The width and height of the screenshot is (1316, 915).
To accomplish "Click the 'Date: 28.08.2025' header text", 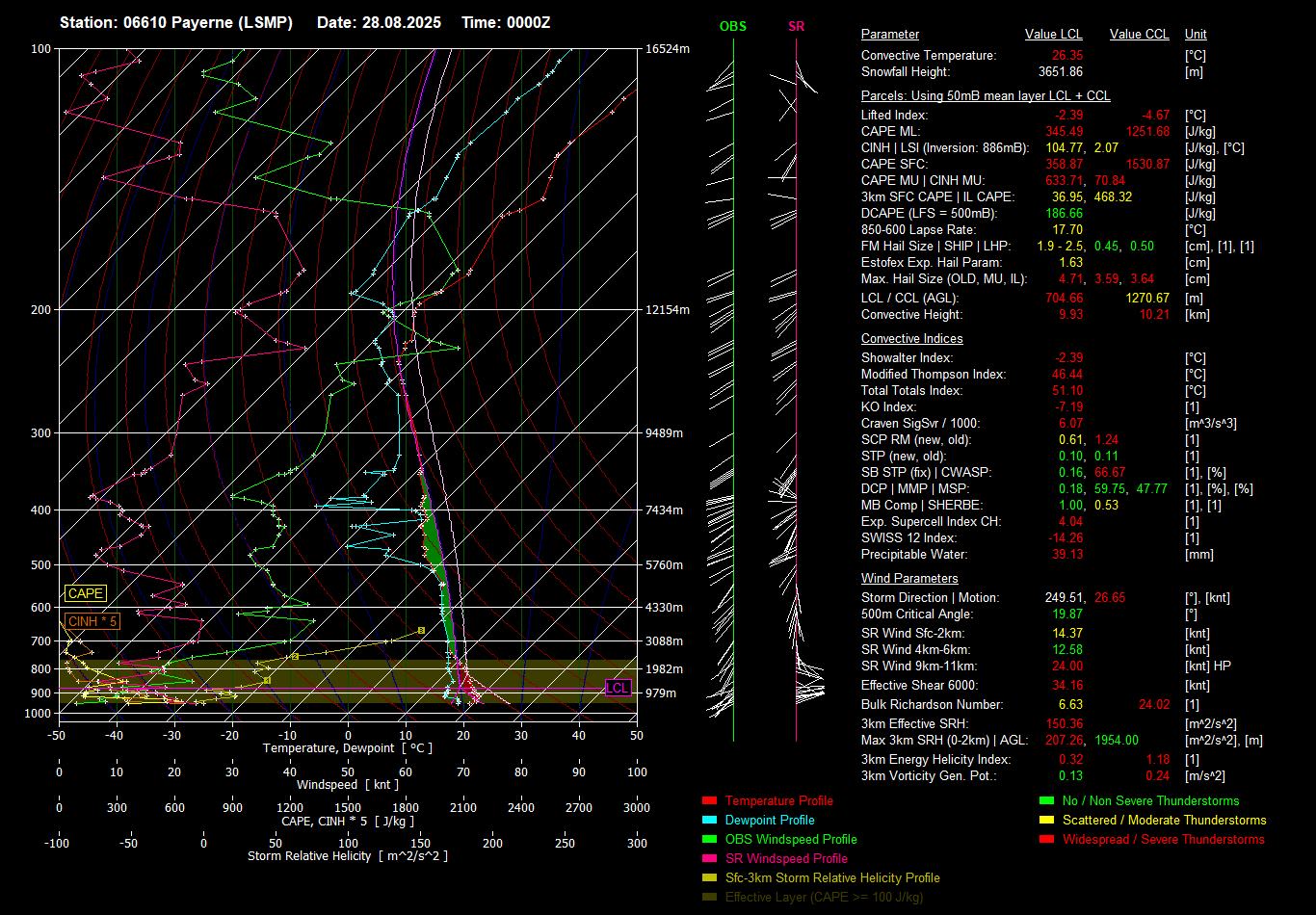I will pos(379,22).
